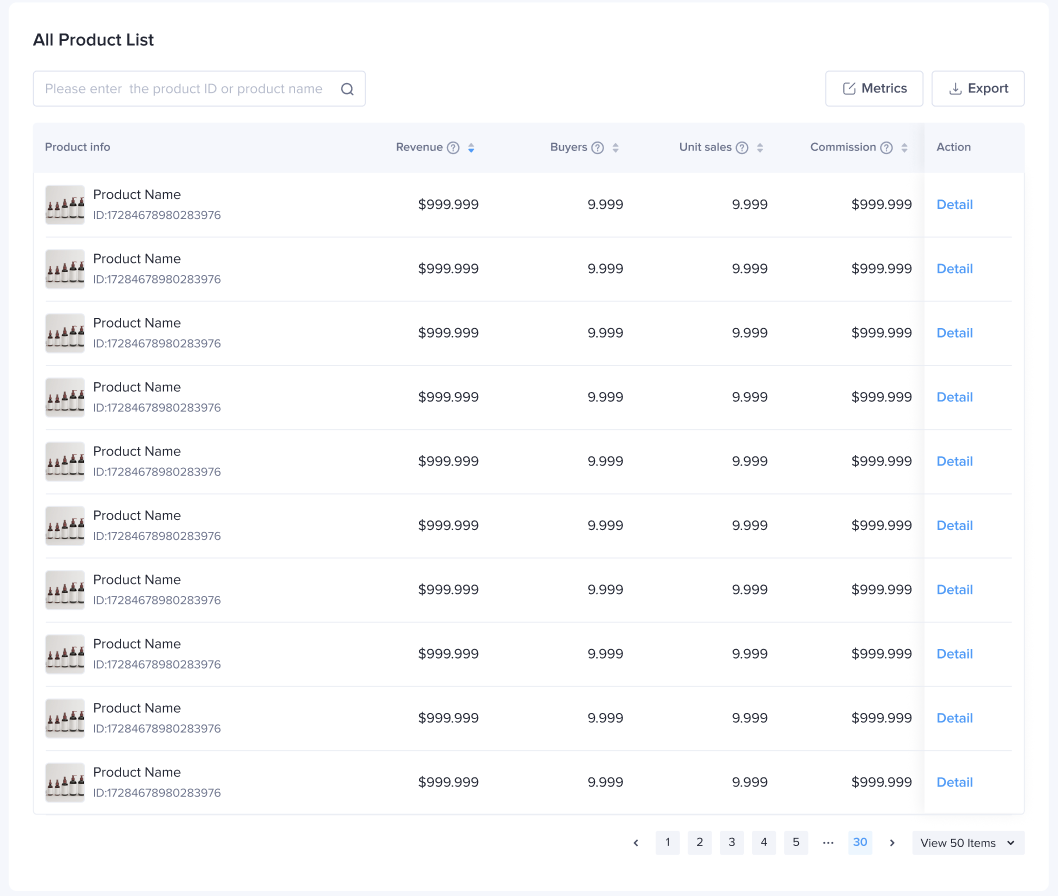
Task: Open the View 50 Items dropdown
Action: click(967, 843)
